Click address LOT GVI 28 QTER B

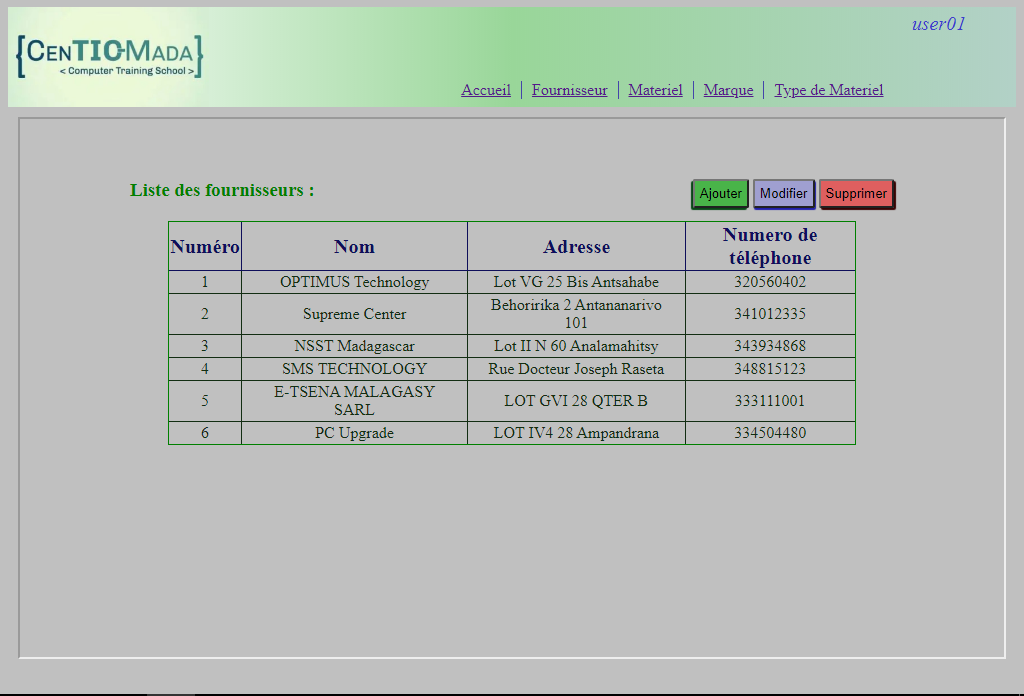click(x=577, y=401)
